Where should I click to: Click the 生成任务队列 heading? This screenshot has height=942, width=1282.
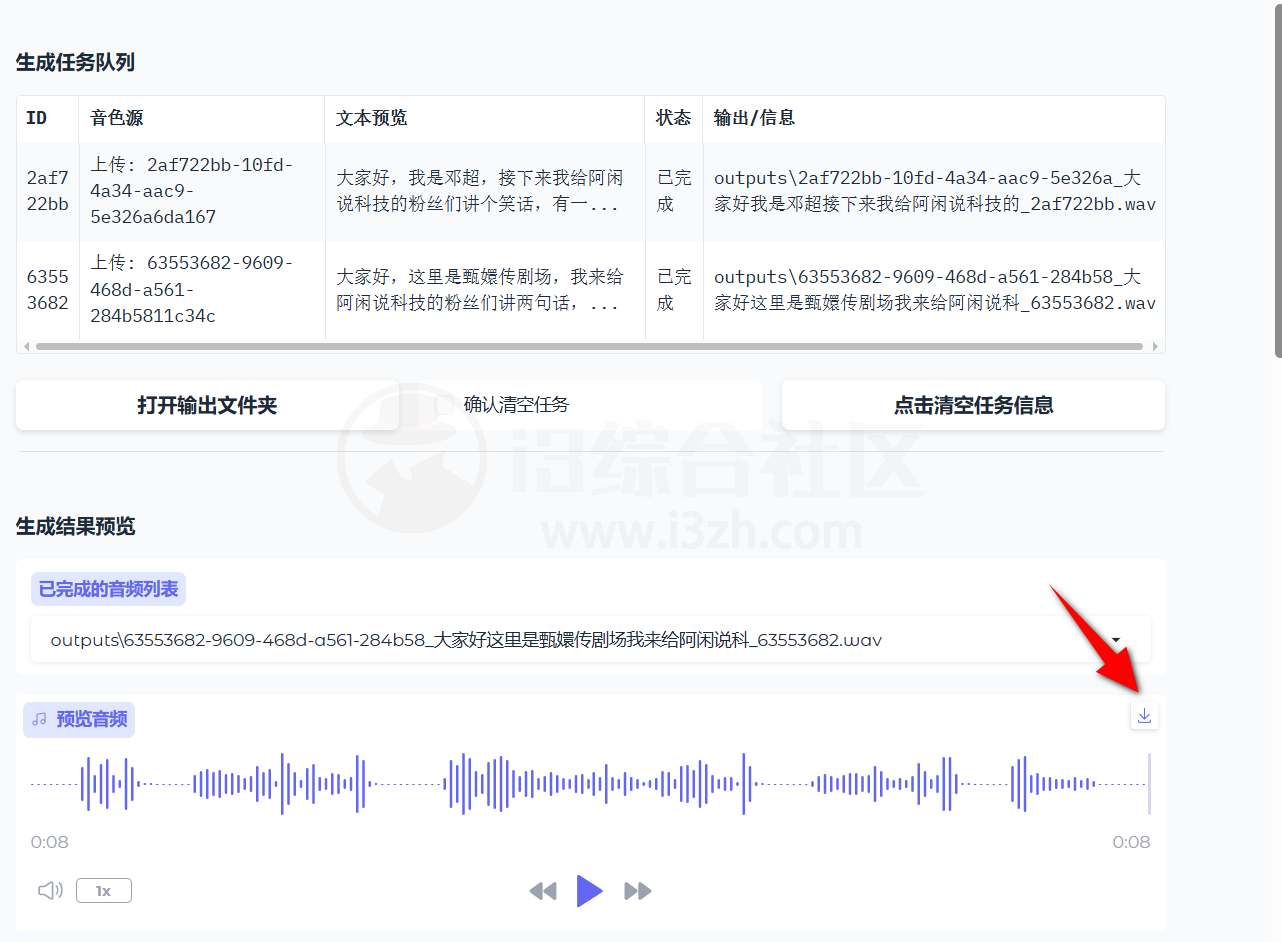pyautogui.click(x=75, y=62)
